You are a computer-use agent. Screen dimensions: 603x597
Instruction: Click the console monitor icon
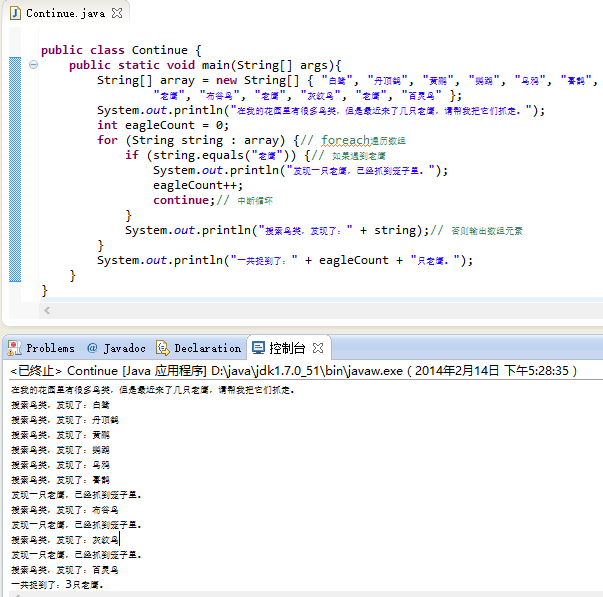click(x=258, y=348)
